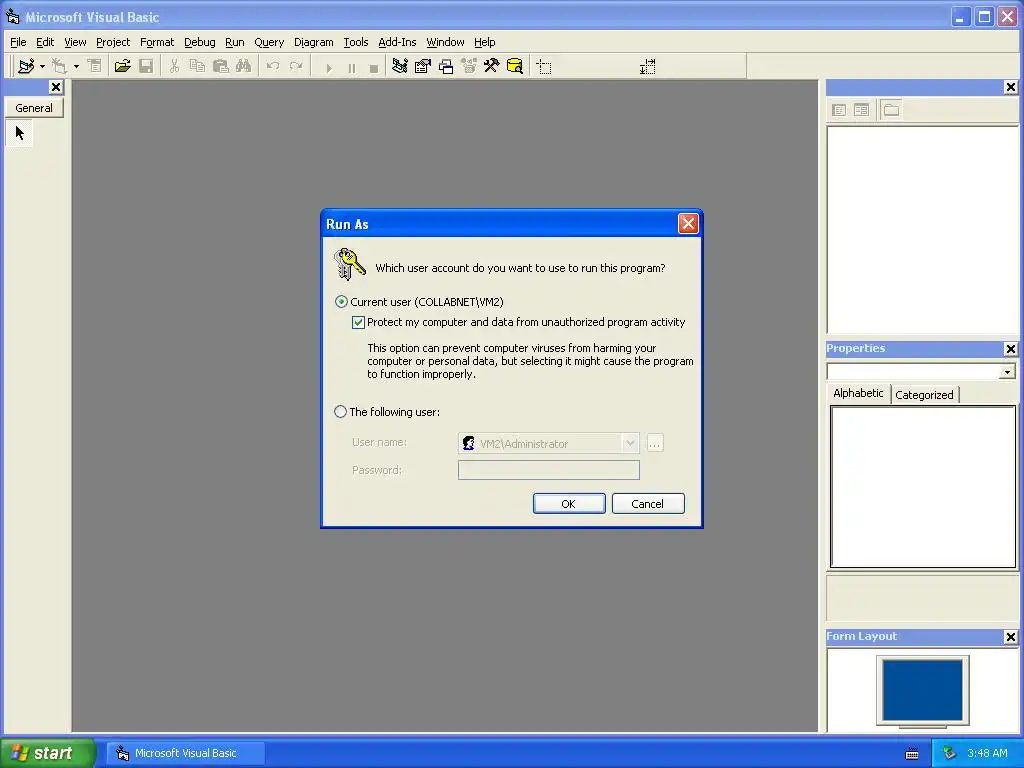Click the Copy toolbar icon
This screenshot has height=768, width=1024.
(197, 66)
